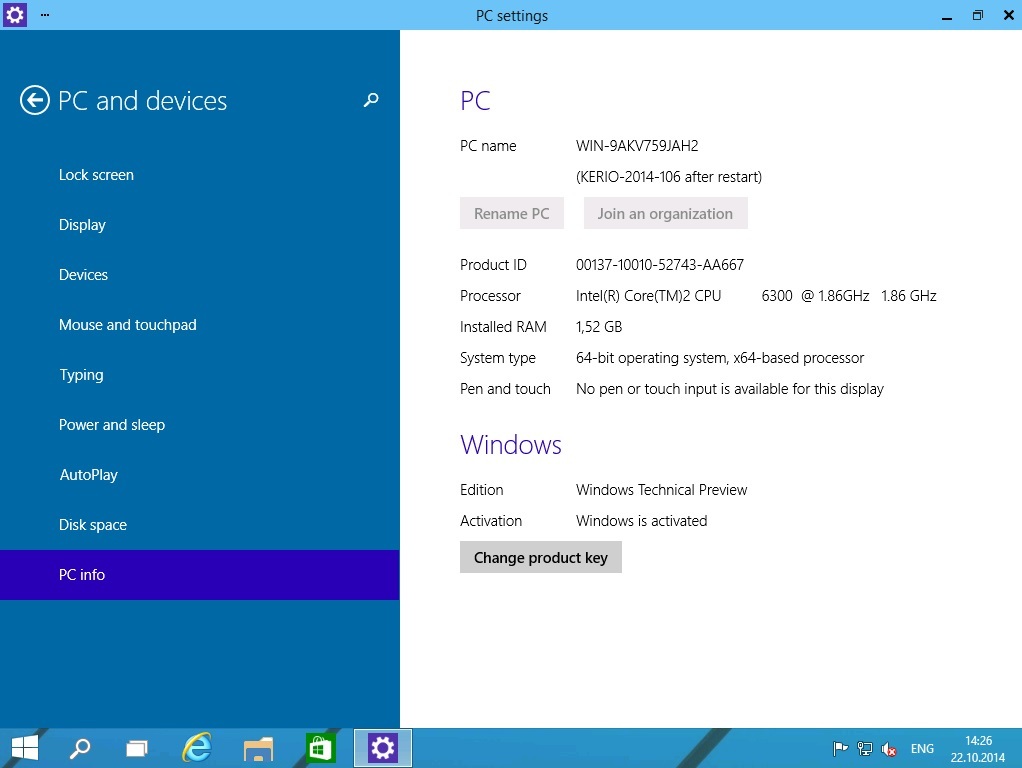1022x768 pixels.
Task: Open the Action Center flag icon
Action: 840,749
